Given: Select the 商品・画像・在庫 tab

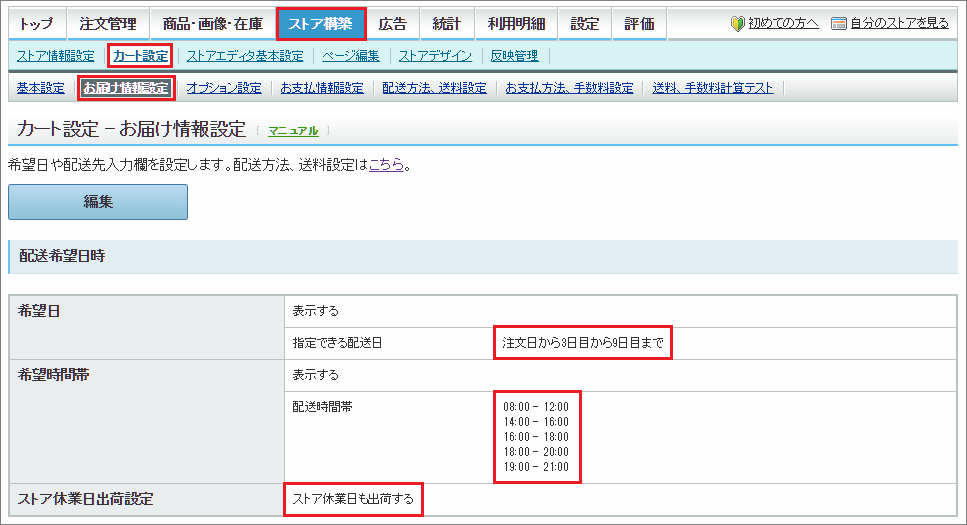Looking at the screenshot, I should [x=213, y=24].
